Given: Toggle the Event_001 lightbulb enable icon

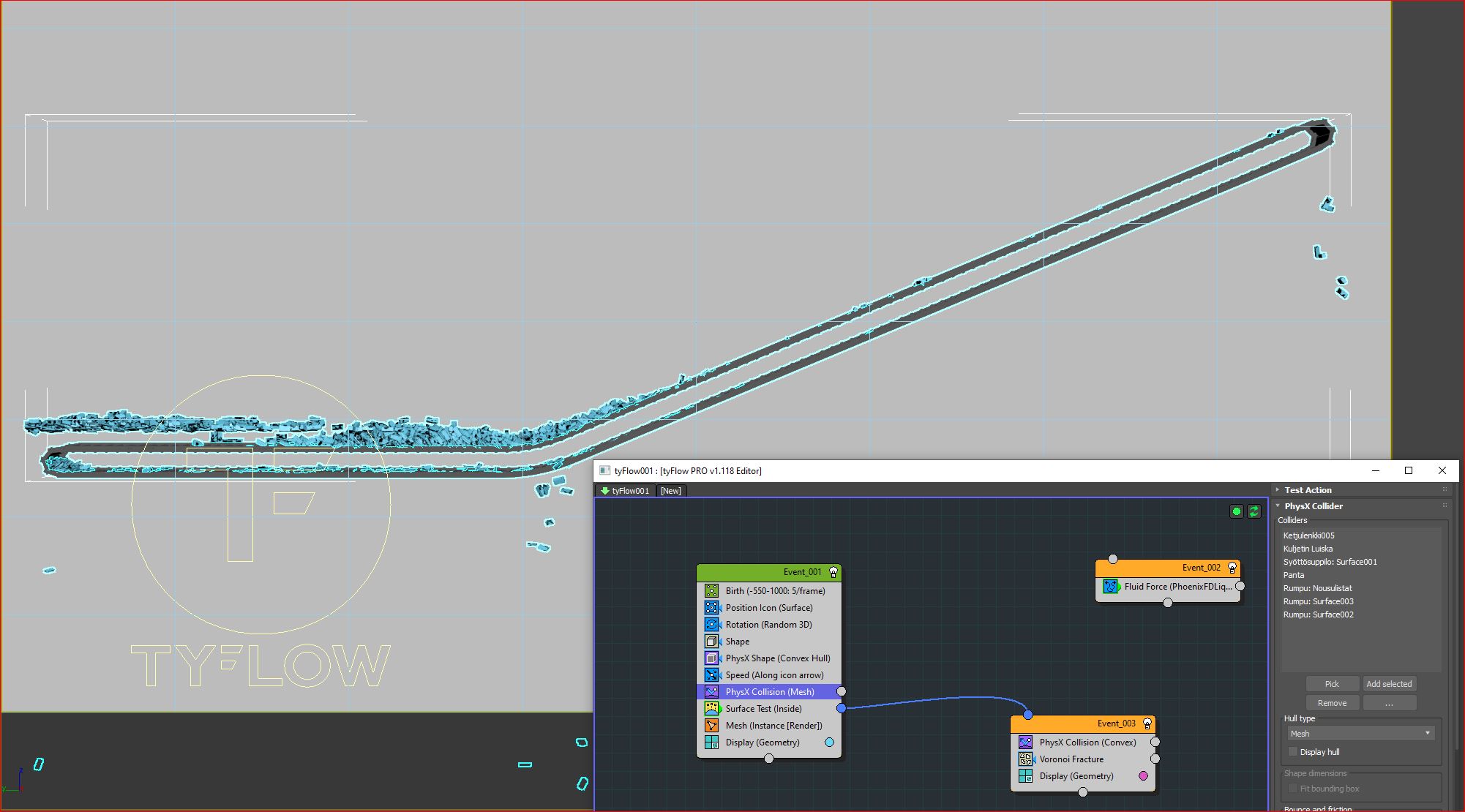Looking at the screenshot, I should (833, 572).
